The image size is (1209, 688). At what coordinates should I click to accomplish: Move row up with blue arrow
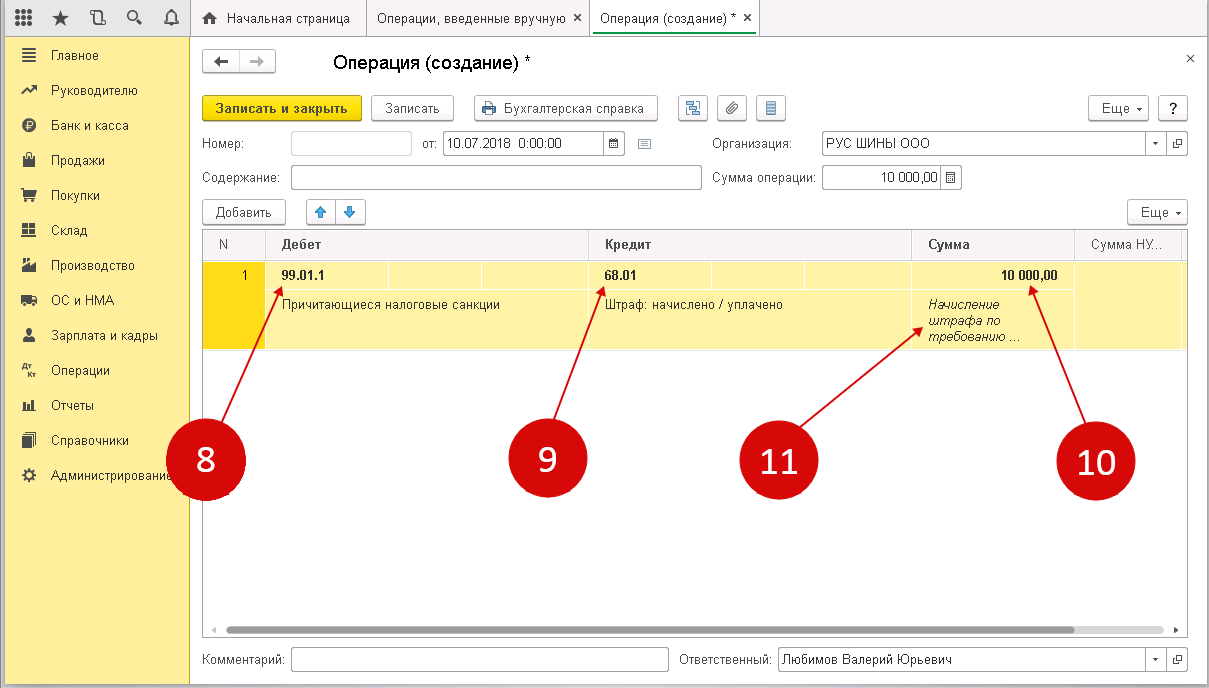[320, 212]
